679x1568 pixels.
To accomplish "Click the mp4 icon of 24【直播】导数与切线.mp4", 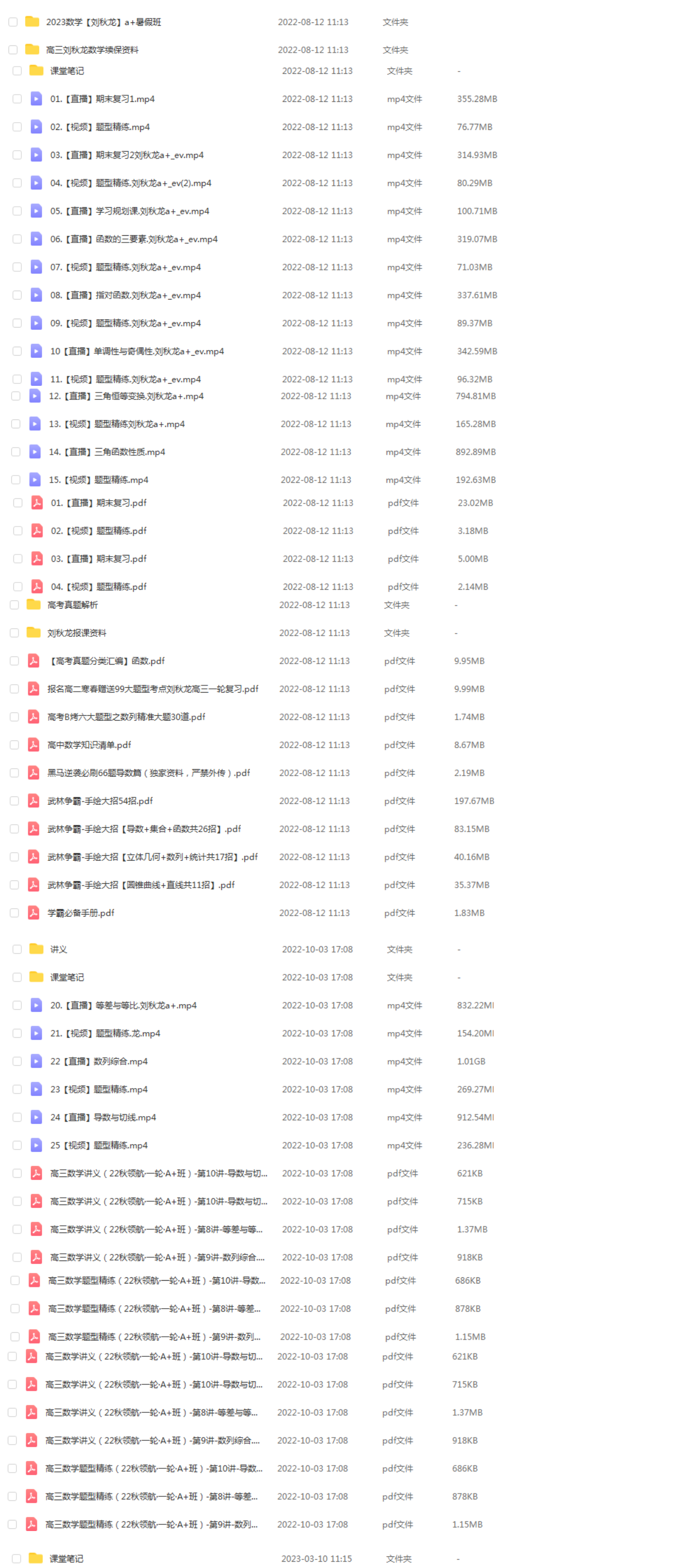I will (x=36, y=1117).
